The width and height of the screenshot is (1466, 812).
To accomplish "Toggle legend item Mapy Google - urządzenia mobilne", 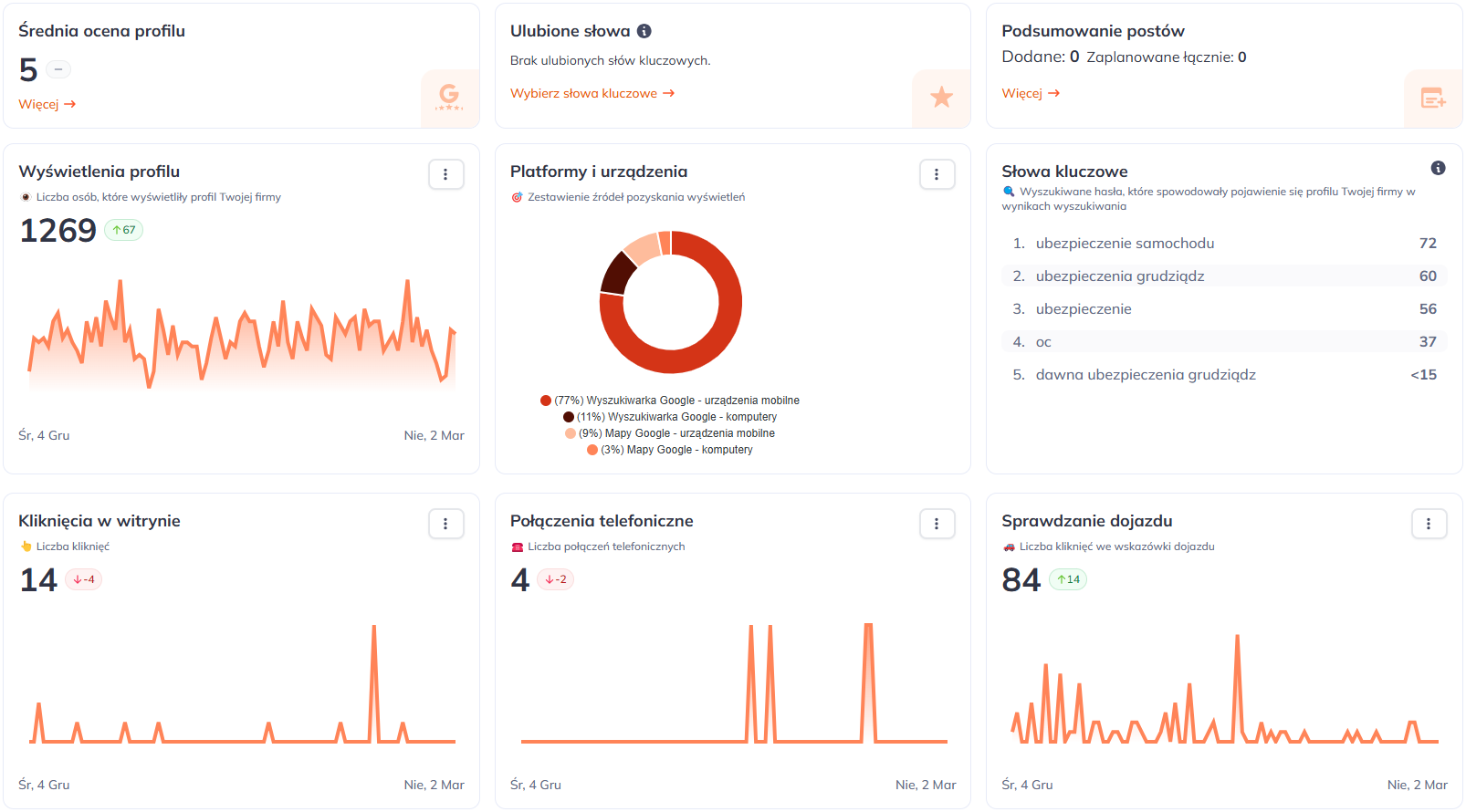I will pyautogui.click(x=675, y=433).
